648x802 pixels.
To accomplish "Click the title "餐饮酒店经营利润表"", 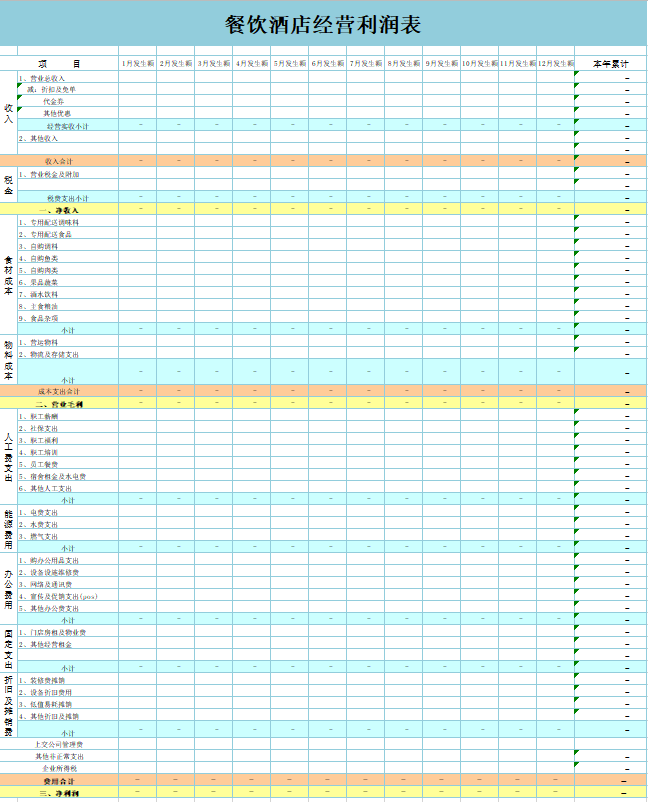I will (x=323, y=25).
